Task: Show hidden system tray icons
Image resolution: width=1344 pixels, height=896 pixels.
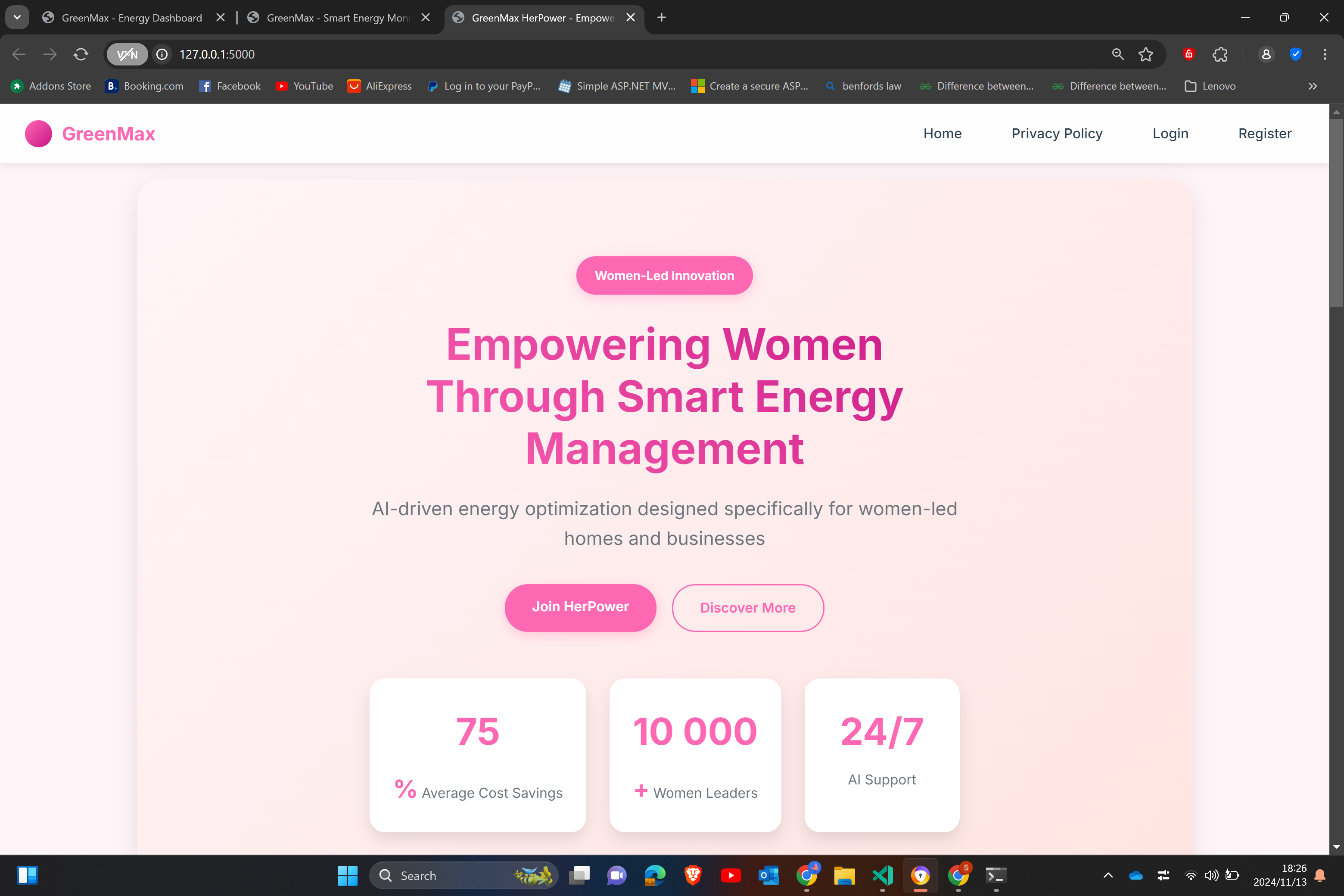Action: click(1108, 875)
